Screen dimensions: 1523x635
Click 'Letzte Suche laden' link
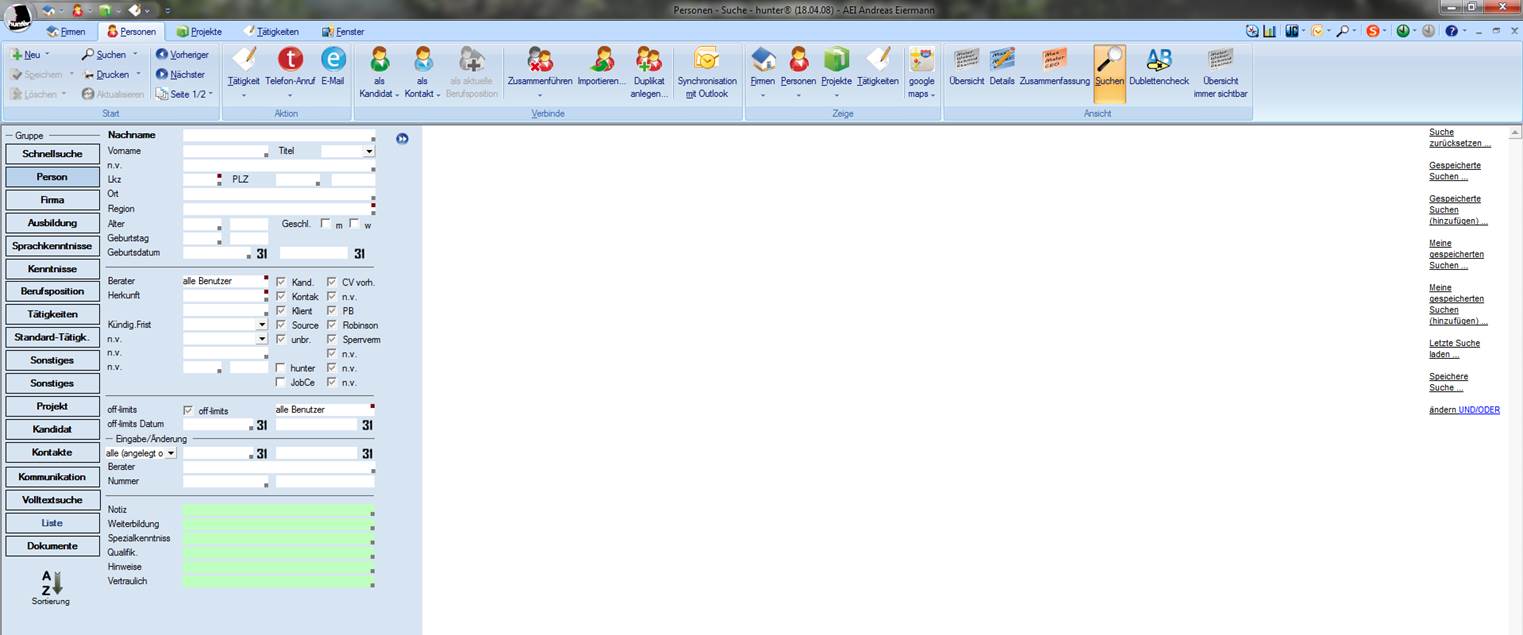click(x=1454, y=349)
